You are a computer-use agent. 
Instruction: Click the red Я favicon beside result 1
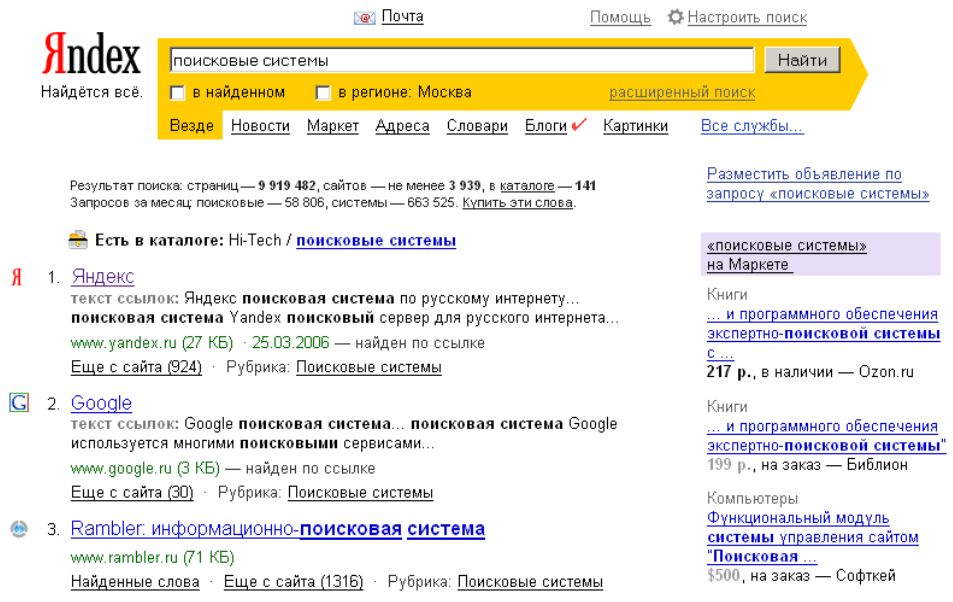16,277
